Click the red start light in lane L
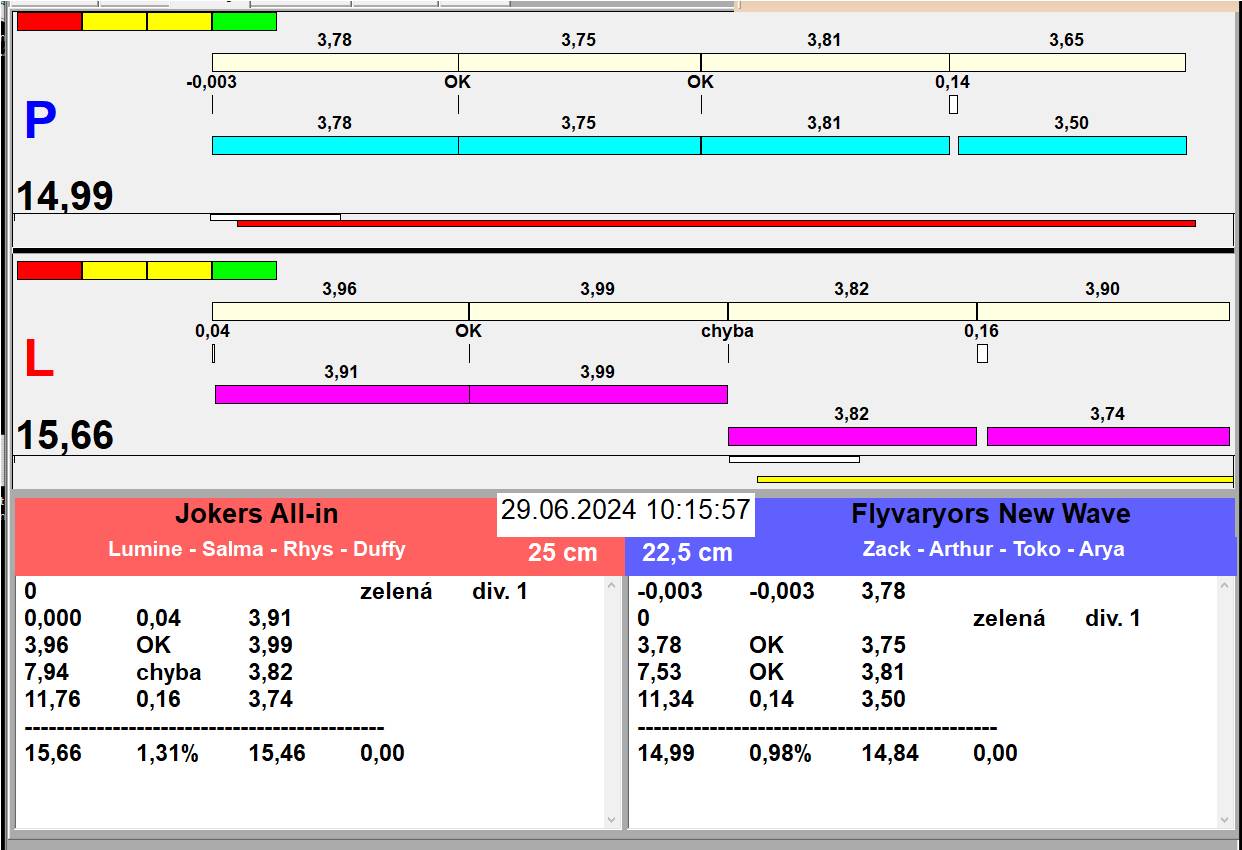Screen dimensions: 1242x850 tap(49, 270)
